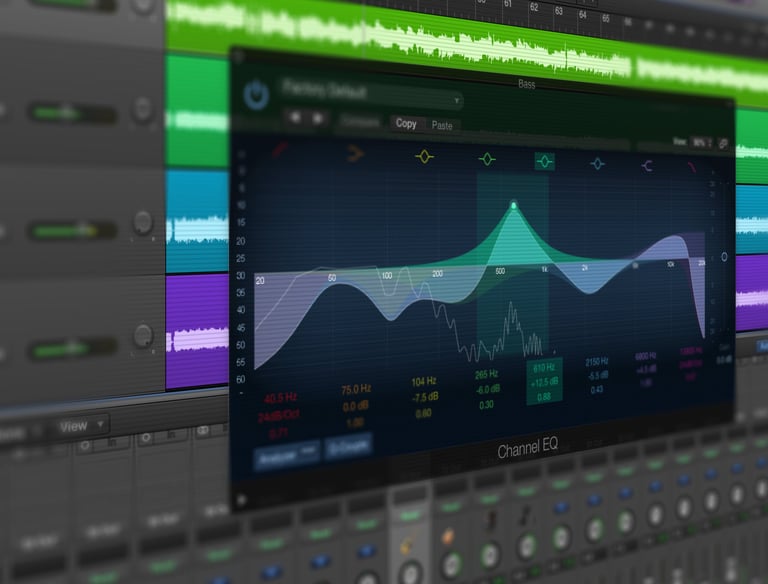The height and width of the screenshot is (584, 768).
Task: Open the Factory Default preset dropdown
Action: pos(372,93)
